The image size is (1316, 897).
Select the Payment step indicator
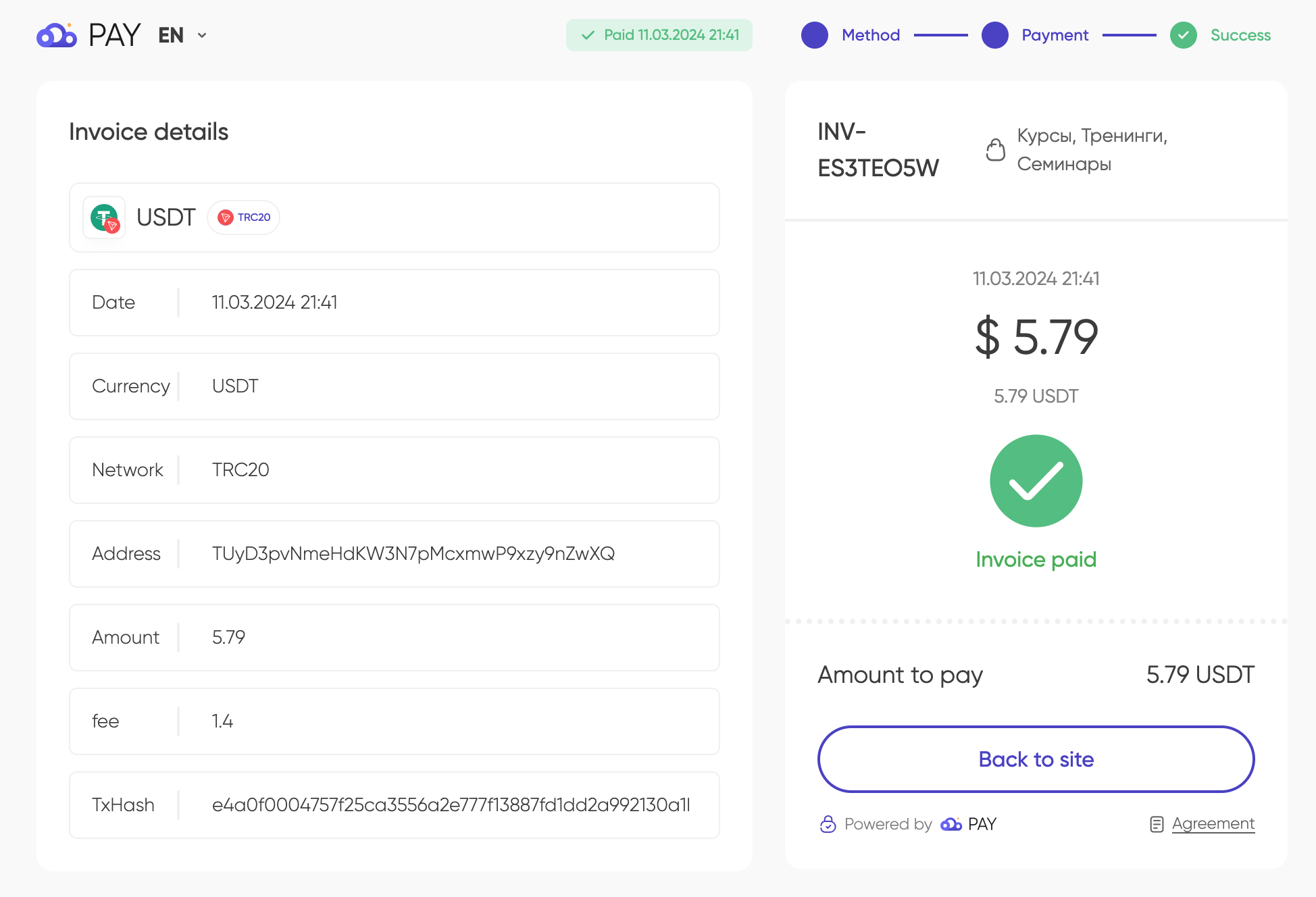tap(1034, 35)
